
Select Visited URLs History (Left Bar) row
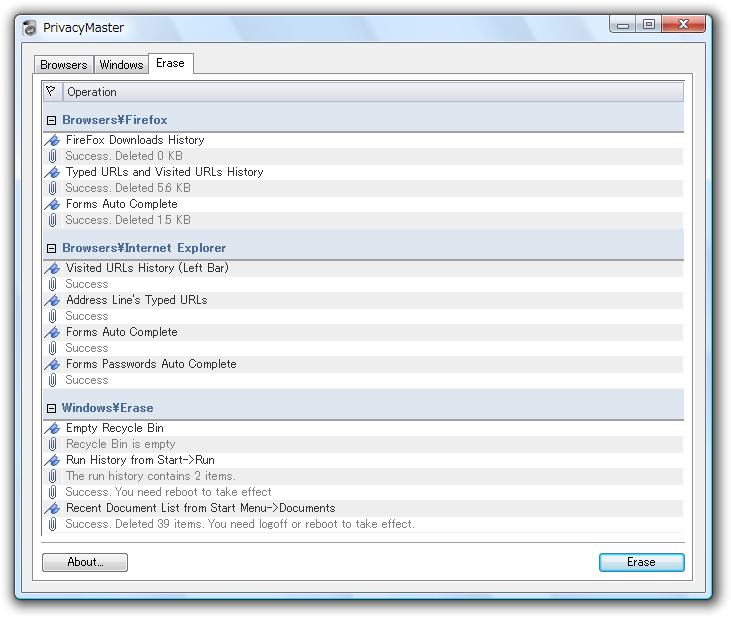[x=364, y=268]
